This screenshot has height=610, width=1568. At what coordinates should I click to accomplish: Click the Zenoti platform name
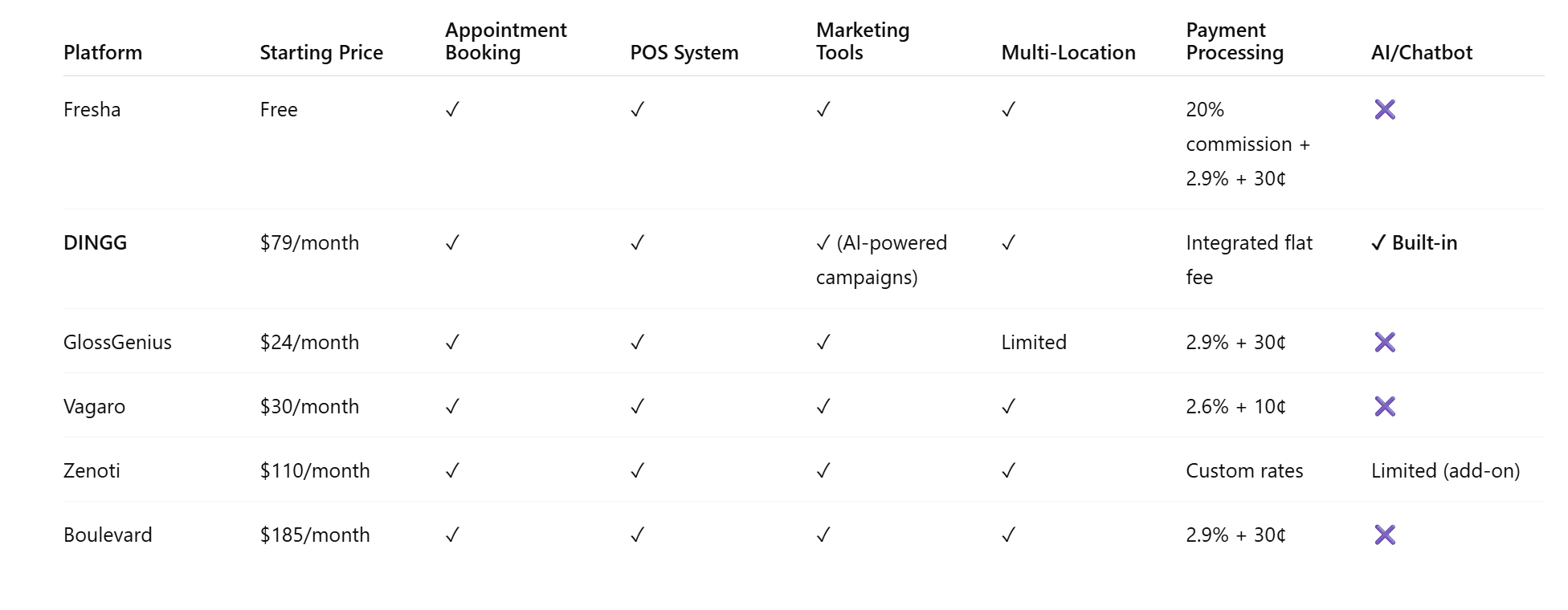[x=92, y=471]
